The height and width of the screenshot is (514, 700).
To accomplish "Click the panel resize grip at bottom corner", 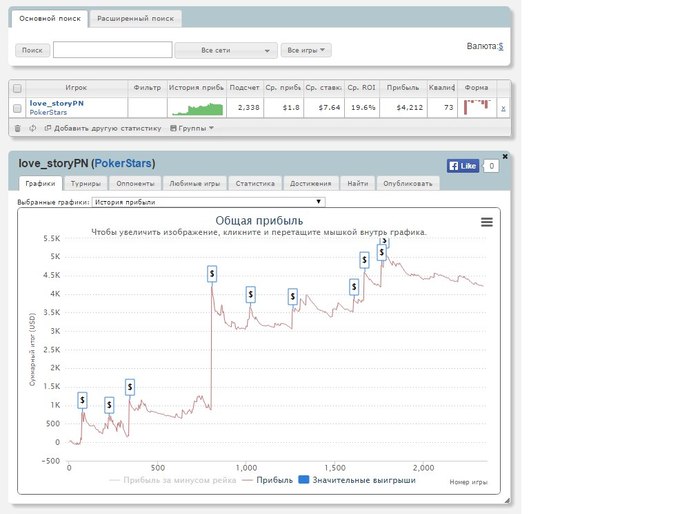I will [507, 501].
